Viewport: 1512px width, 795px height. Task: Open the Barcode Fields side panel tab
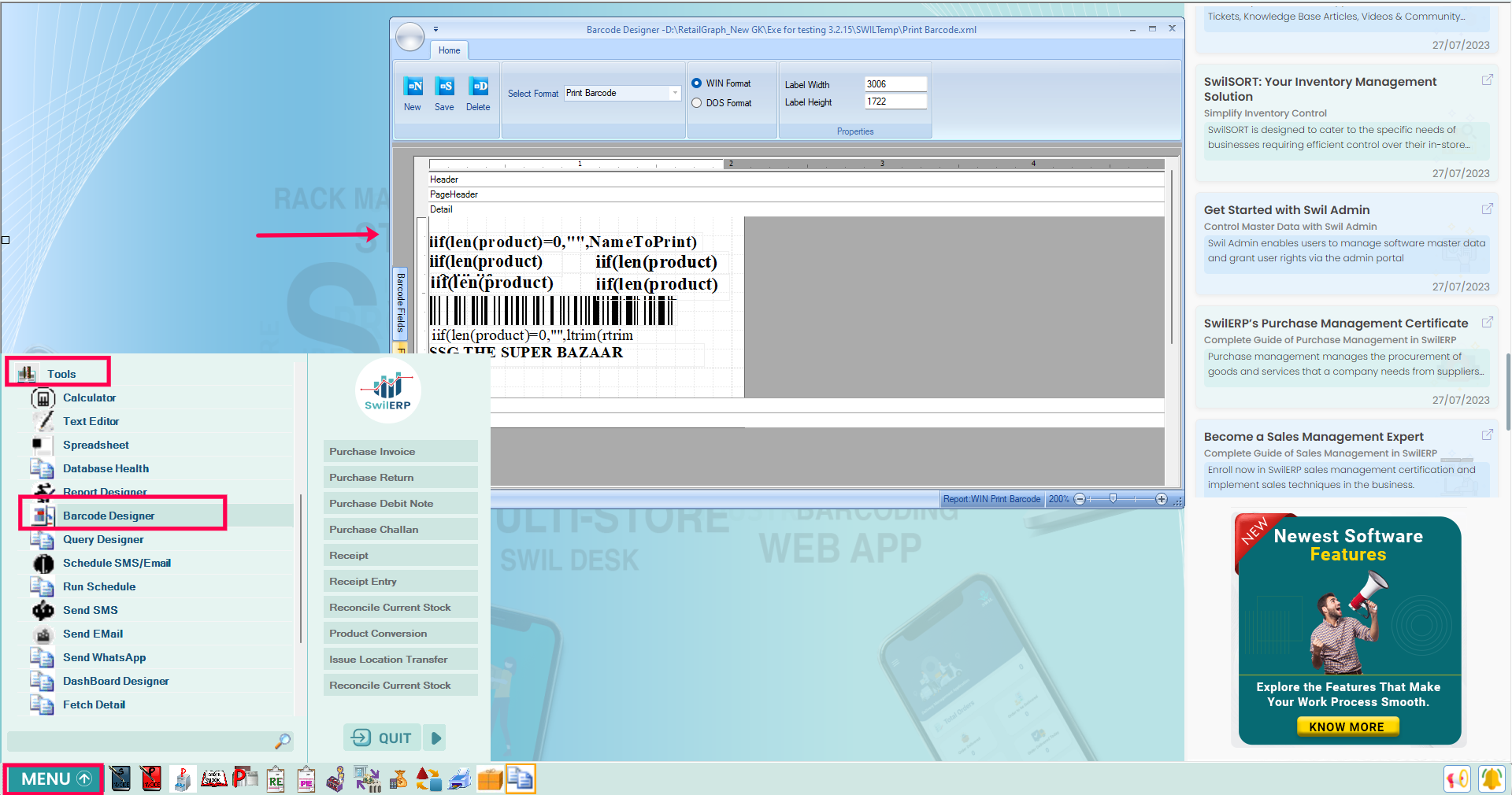[400, 303]
